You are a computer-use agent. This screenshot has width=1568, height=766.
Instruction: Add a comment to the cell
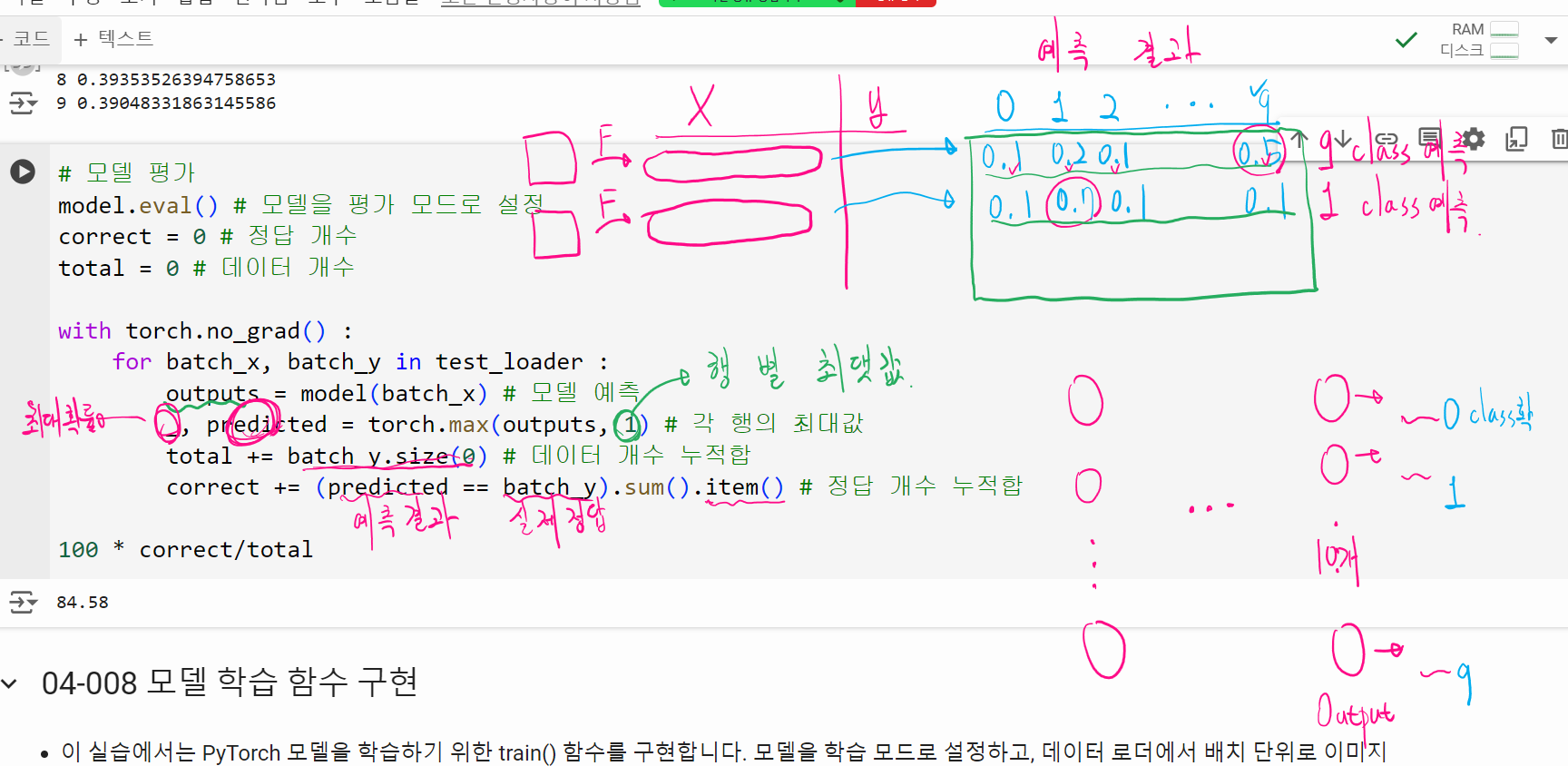[1429, 139]
